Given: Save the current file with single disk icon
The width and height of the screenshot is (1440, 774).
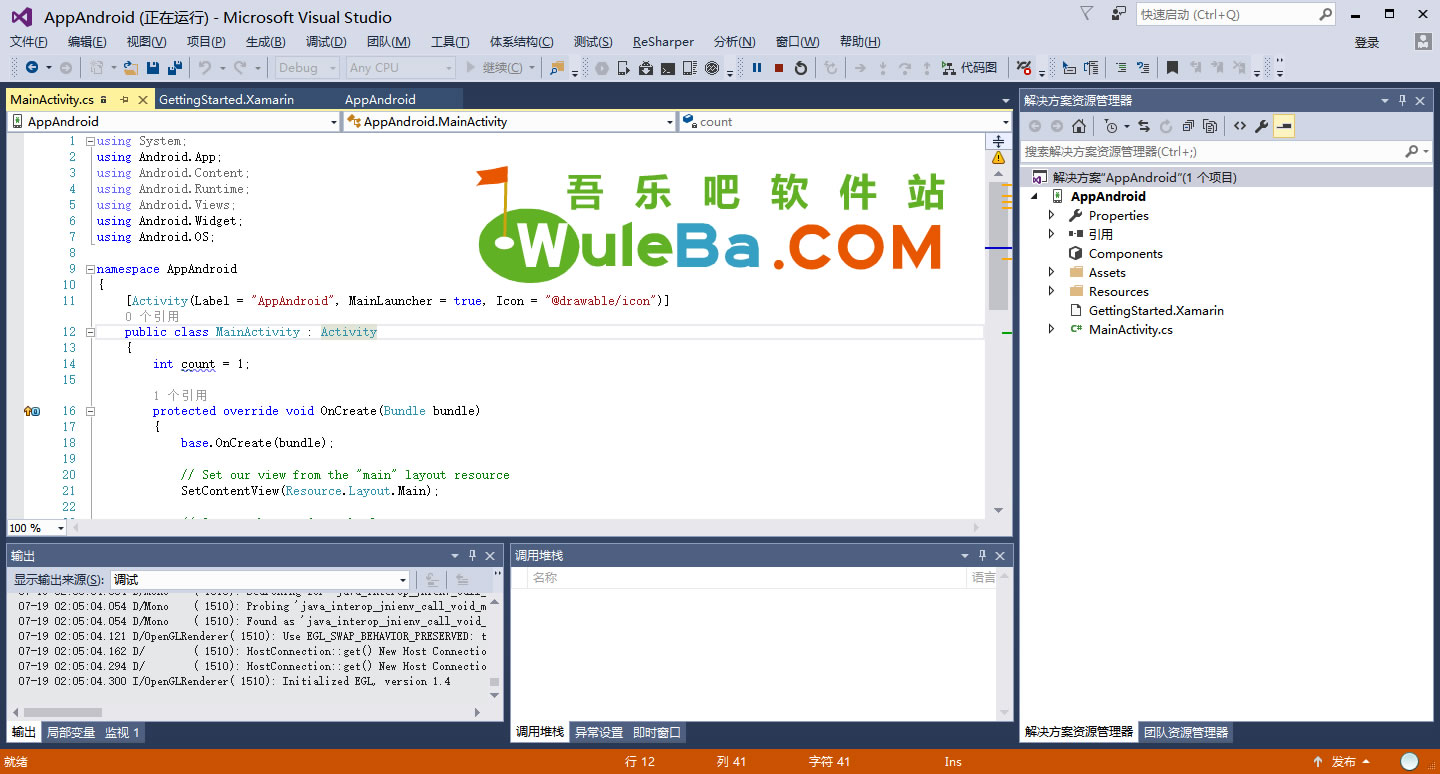Looking at the screenshot, I should [x=153, y=68].
